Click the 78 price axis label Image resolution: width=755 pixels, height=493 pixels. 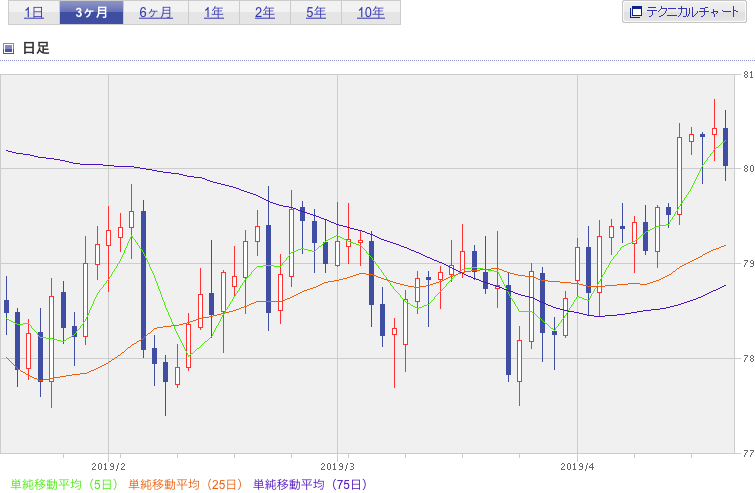click(748, 358)
